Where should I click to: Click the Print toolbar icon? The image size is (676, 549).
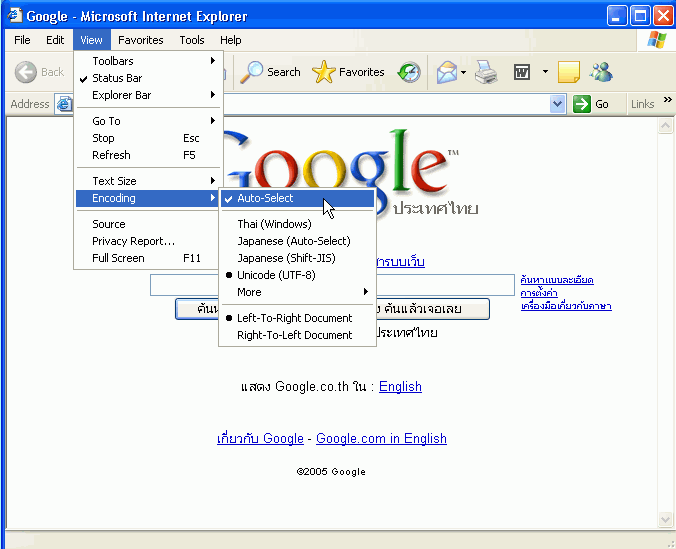click(x=486, y=72)
